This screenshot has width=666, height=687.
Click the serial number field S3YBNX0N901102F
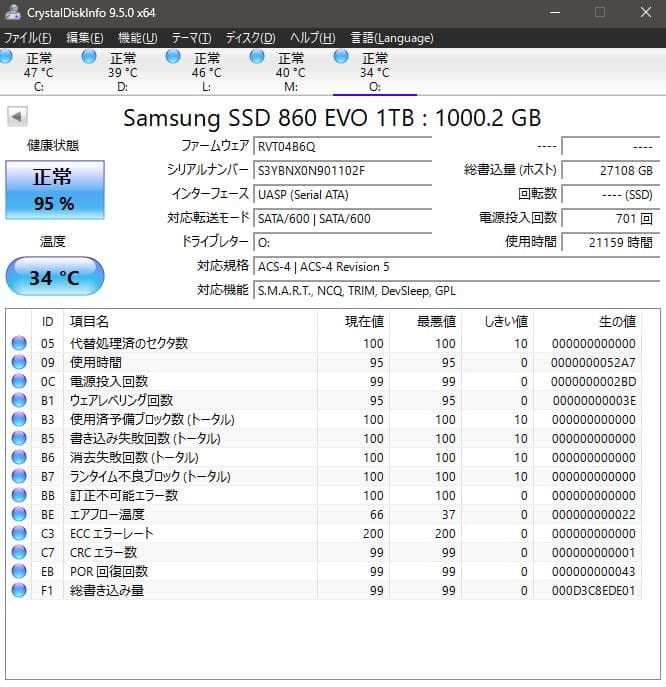[343, 170]
